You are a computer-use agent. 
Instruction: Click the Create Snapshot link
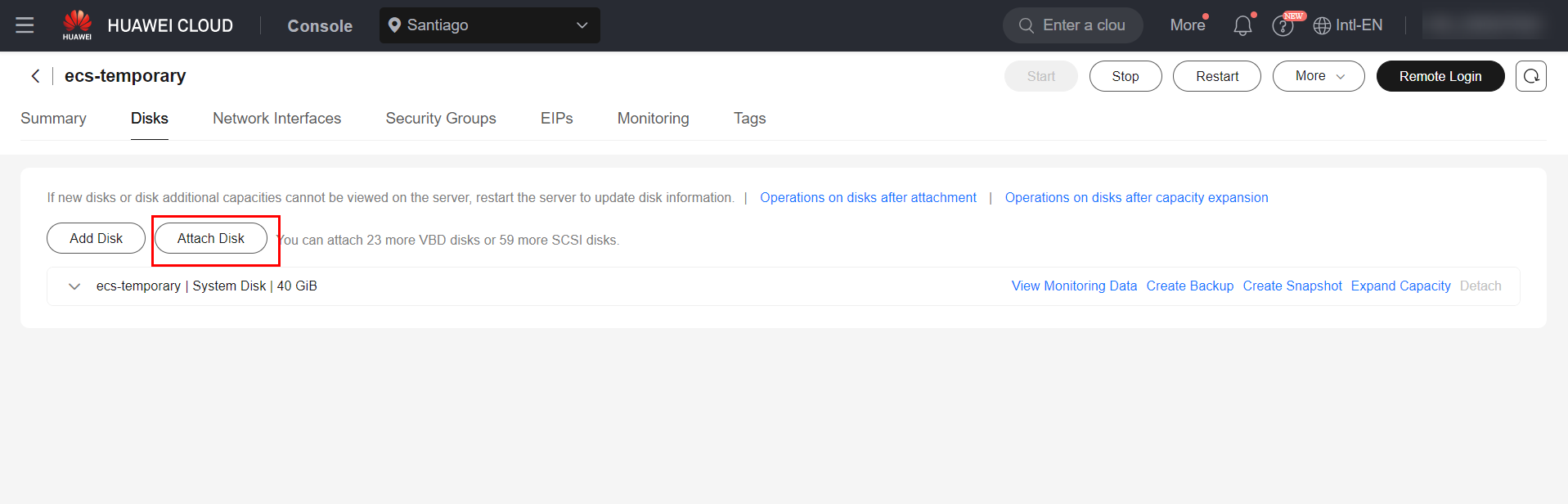1292,286
